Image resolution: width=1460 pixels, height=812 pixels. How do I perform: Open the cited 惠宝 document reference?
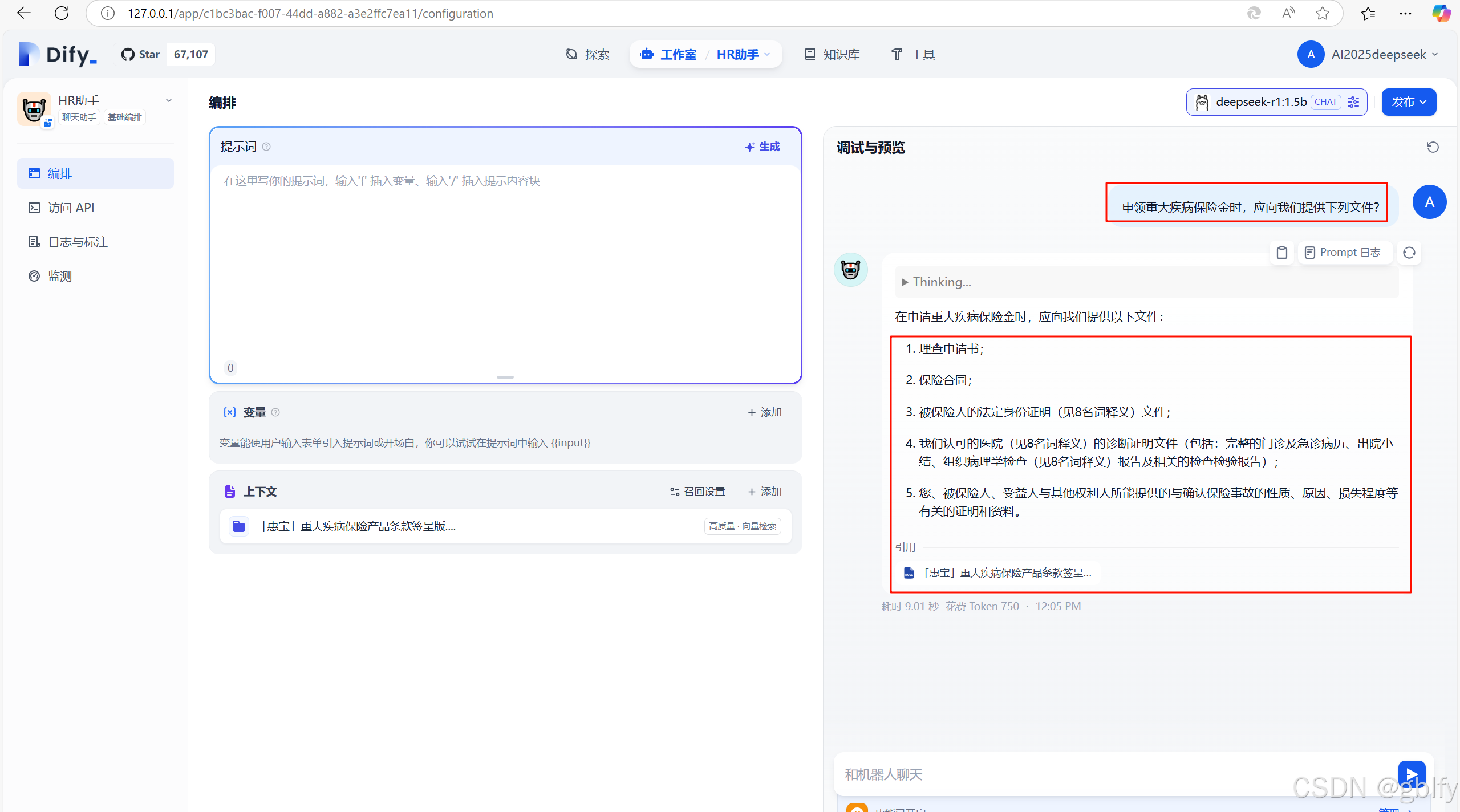pyautogui.click(x=998, y=573)
